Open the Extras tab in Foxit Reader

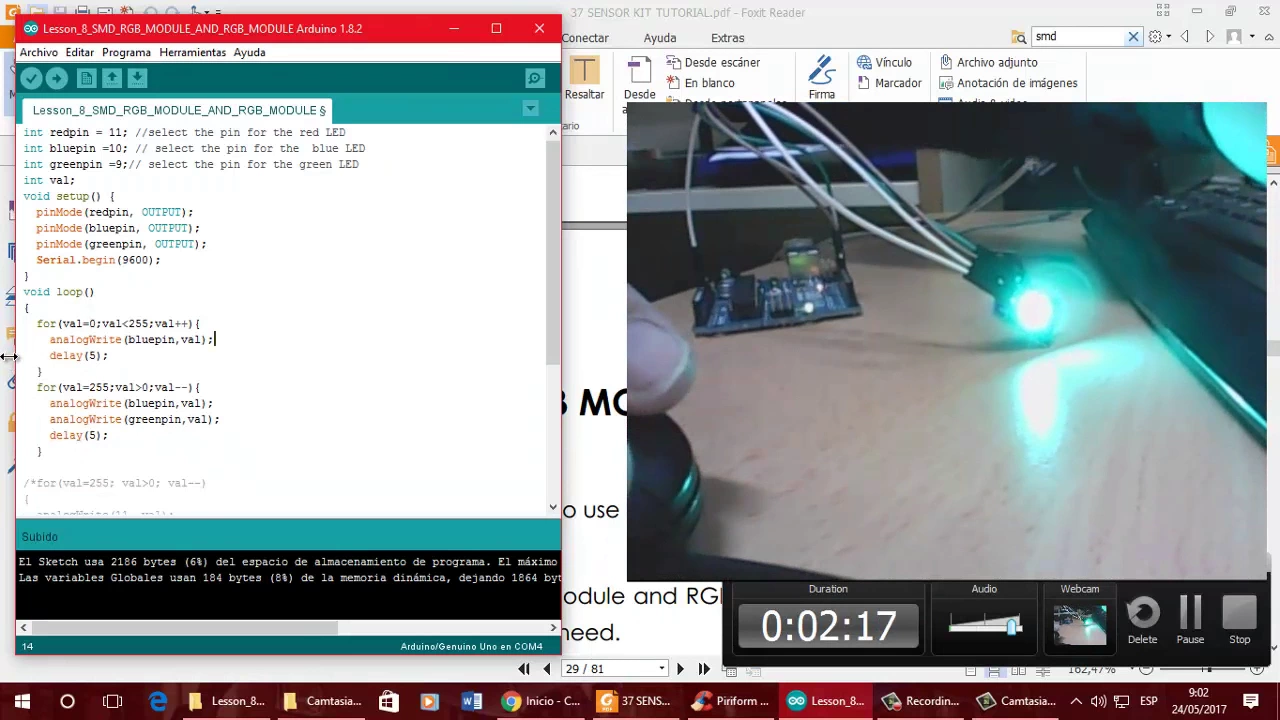click(727, 38)
